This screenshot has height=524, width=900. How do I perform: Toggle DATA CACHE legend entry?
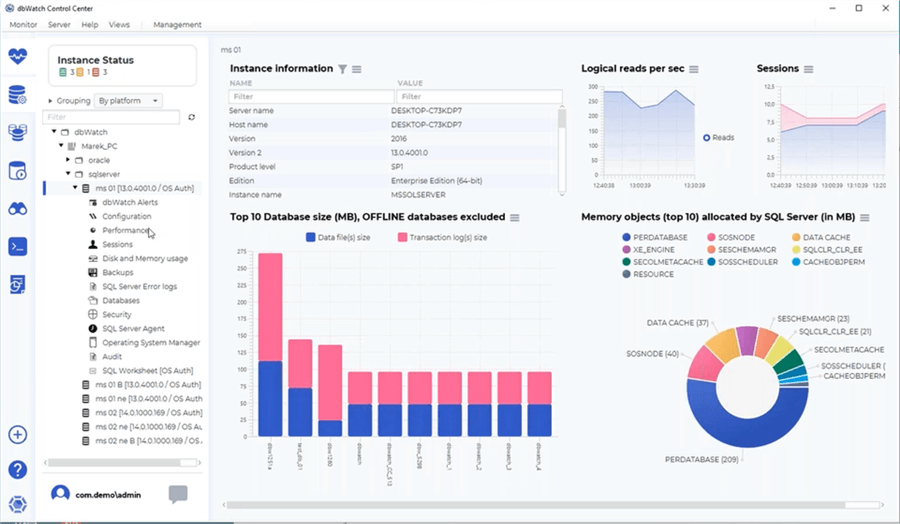[x=821, y=237]
